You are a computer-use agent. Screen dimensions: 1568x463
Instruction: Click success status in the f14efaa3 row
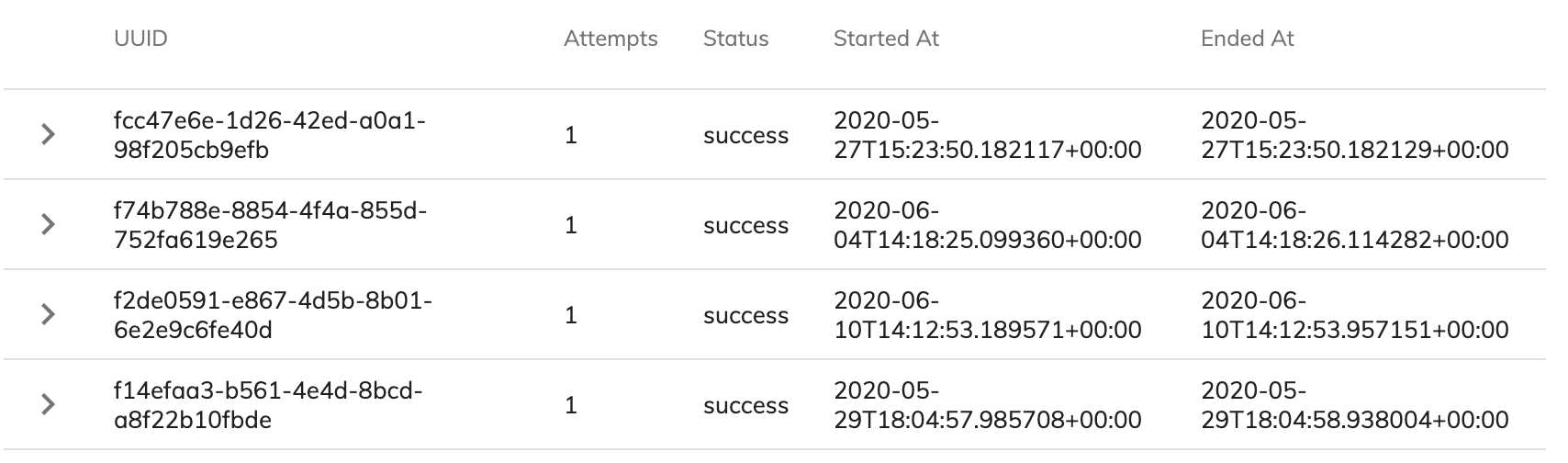(745, 406)
